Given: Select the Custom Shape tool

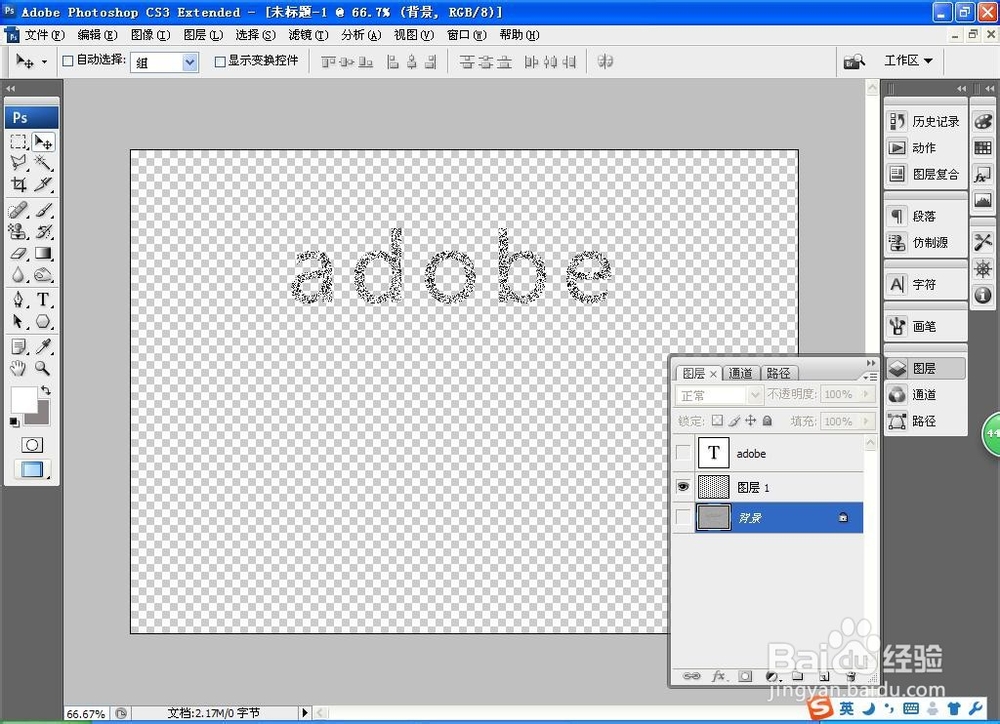Looking at the screenshot, I should click(x=43, y=321).
